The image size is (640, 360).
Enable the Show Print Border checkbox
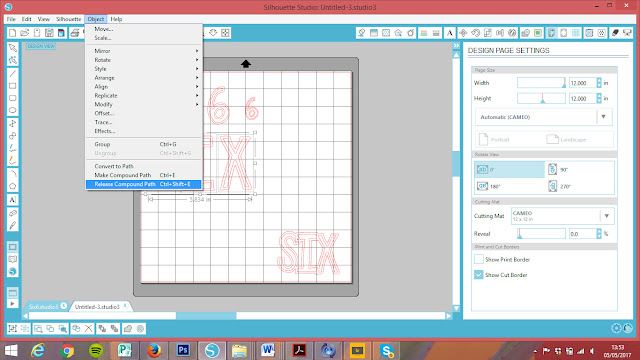[479, 259]
